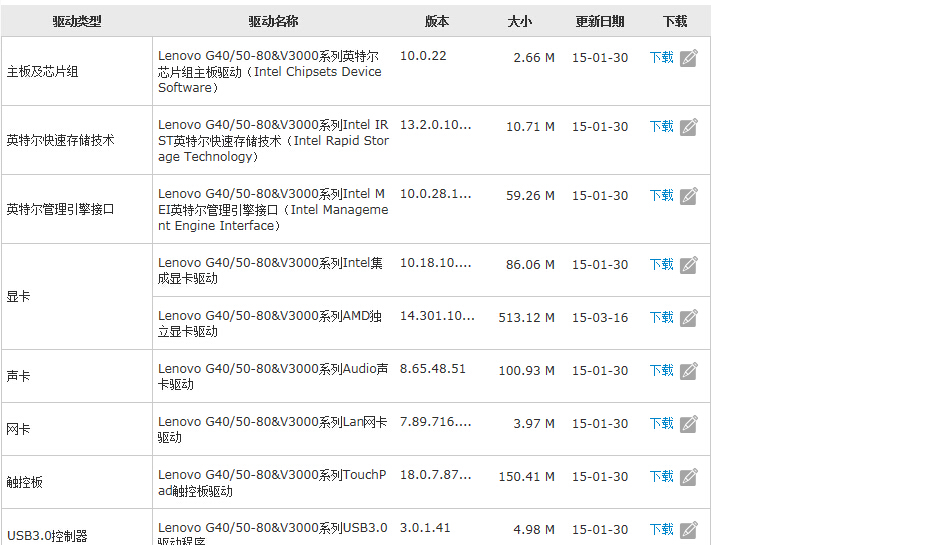Click version 8.65.48.51
This screenshot has height=545, width=934.
[432, 369]
